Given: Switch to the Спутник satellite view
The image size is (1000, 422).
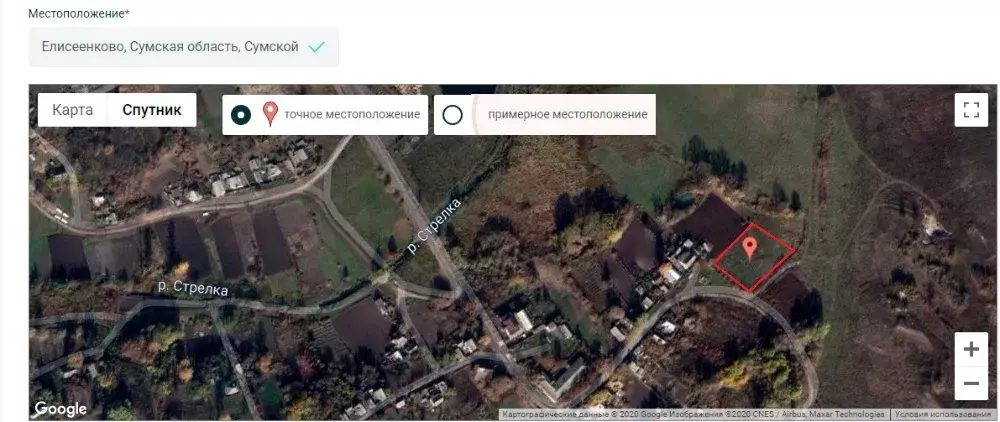Looking at the screenshot, I should (x=152, y=110).
